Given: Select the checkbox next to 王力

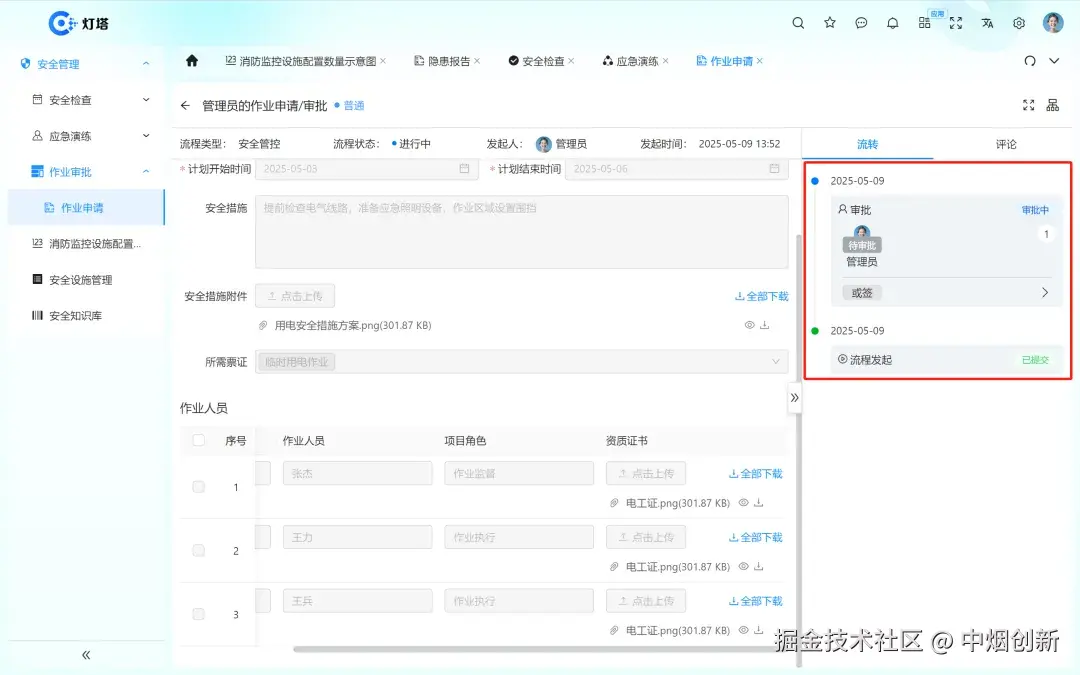Looking at the screenshot, I should point(197,550).
